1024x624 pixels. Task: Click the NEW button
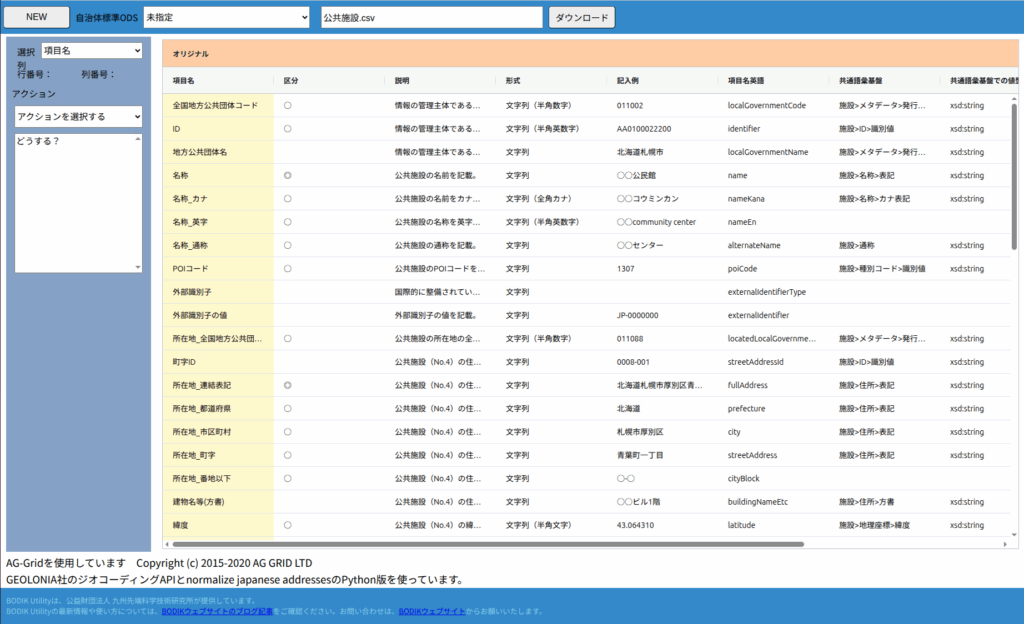pyautogui.click(x=36, y=17)
